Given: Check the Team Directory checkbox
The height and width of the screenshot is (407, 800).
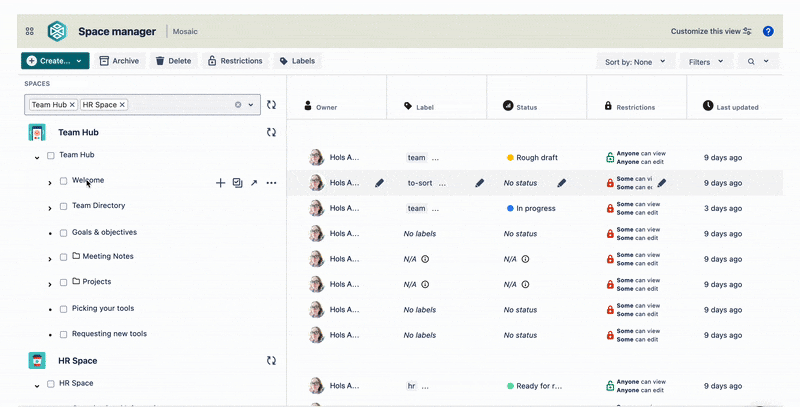Looking at the screenshot, I should click(63, 207).
